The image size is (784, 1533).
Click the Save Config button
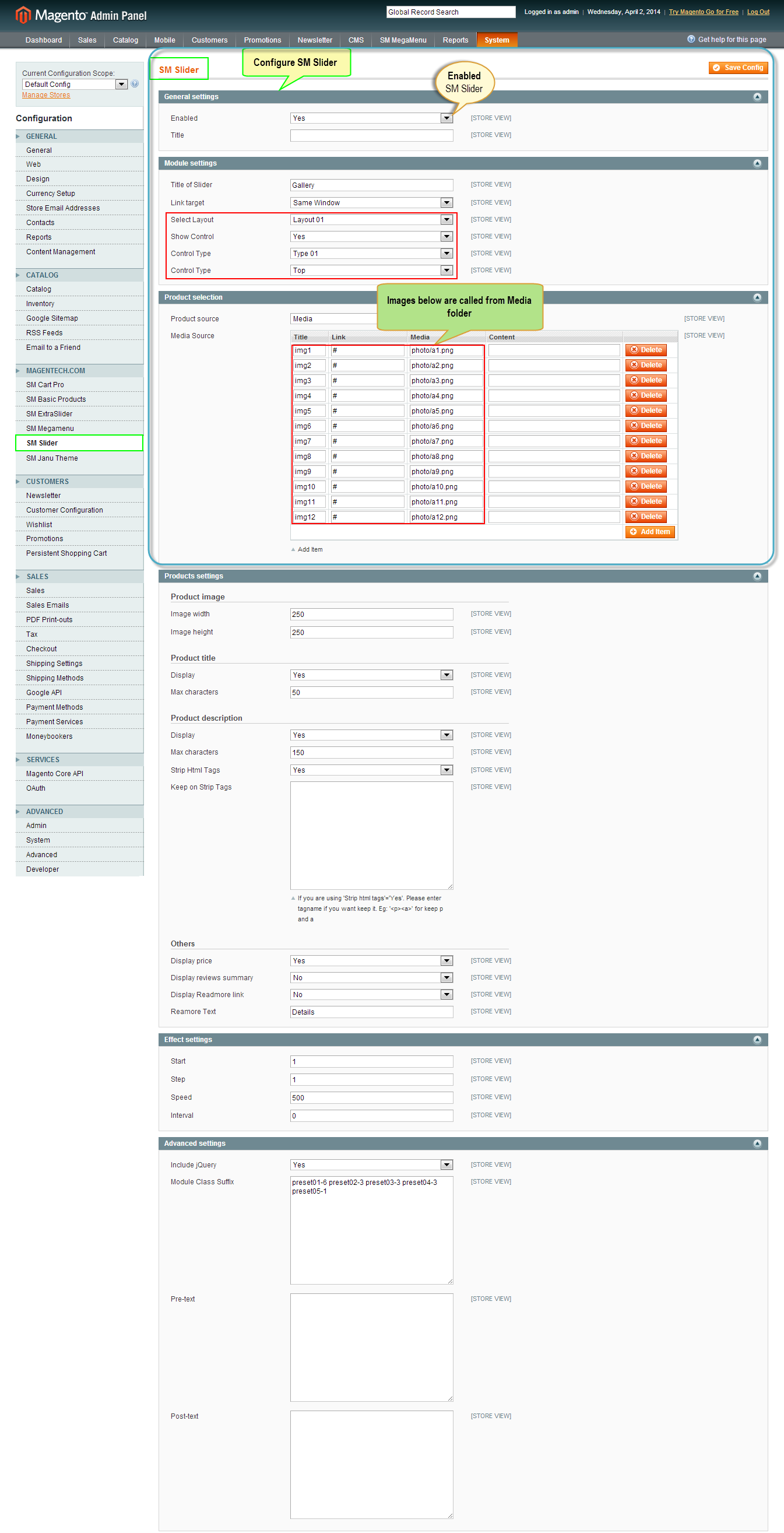pyautogui.click(x=738, y=68)
